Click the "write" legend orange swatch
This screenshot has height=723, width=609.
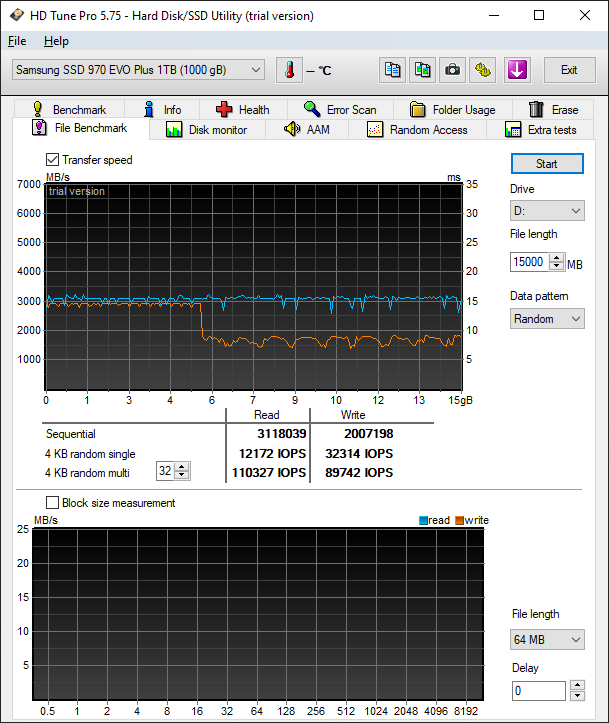[x=459, y=520]
